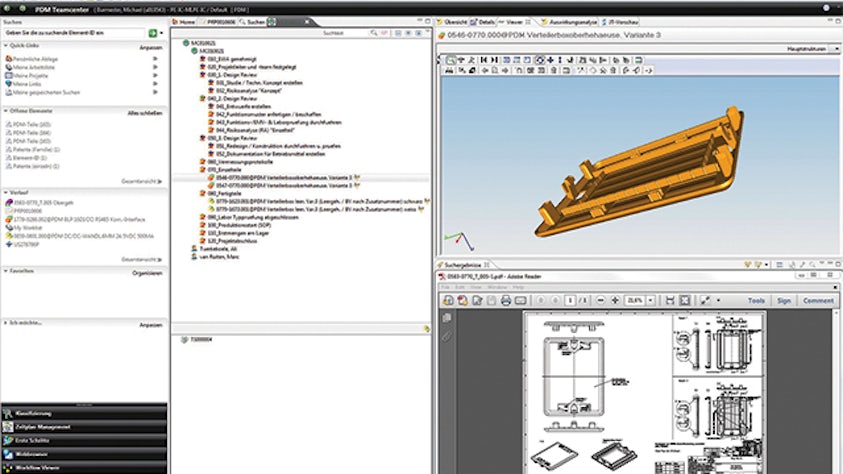Click Anpassen next to Quick Links
Image resolution: width=843 pixels, height=474 pixels.
[x=151, y=47]
